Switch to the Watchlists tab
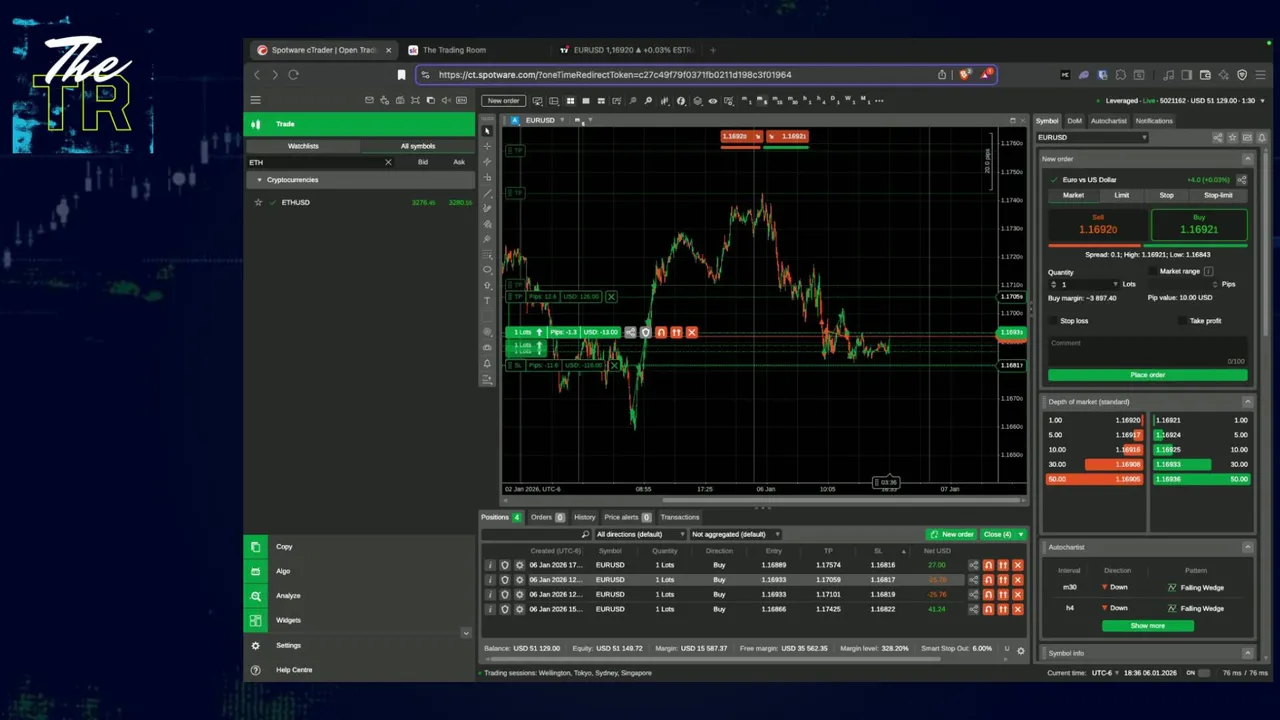 (x=303, y=146)
